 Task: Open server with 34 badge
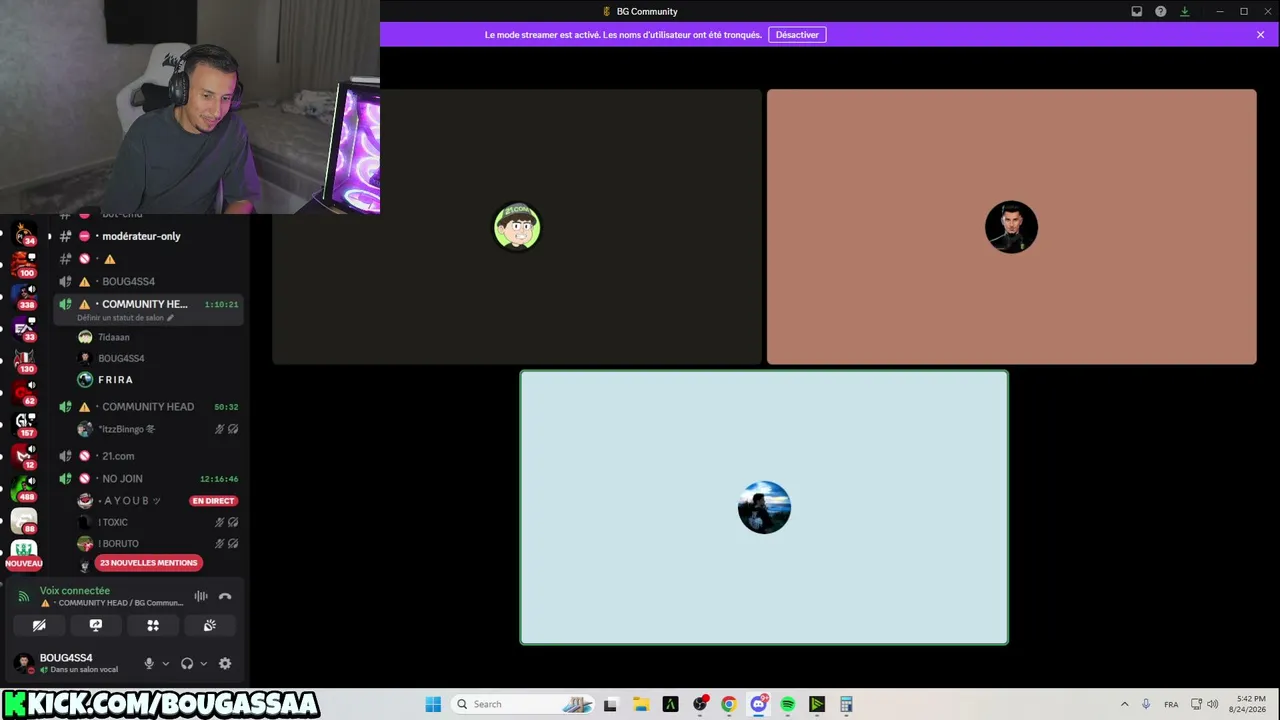click(x=24, y=234)
